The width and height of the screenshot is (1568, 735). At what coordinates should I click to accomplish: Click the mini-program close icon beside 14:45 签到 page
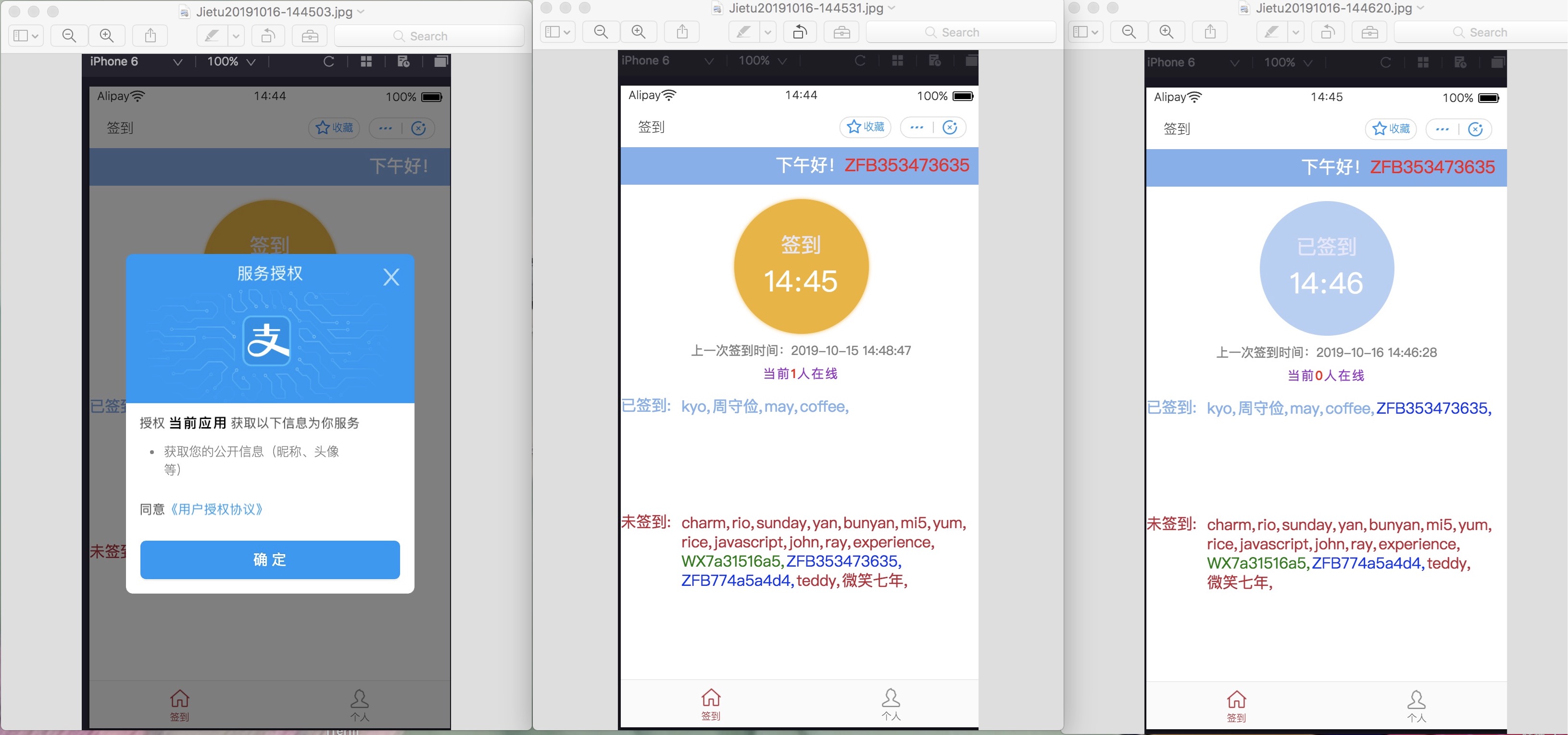950,127
